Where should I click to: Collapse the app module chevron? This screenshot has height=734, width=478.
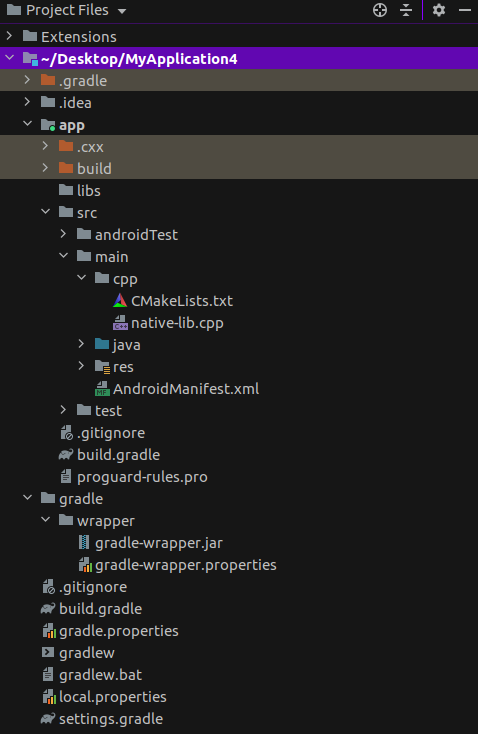pos(28,124)
